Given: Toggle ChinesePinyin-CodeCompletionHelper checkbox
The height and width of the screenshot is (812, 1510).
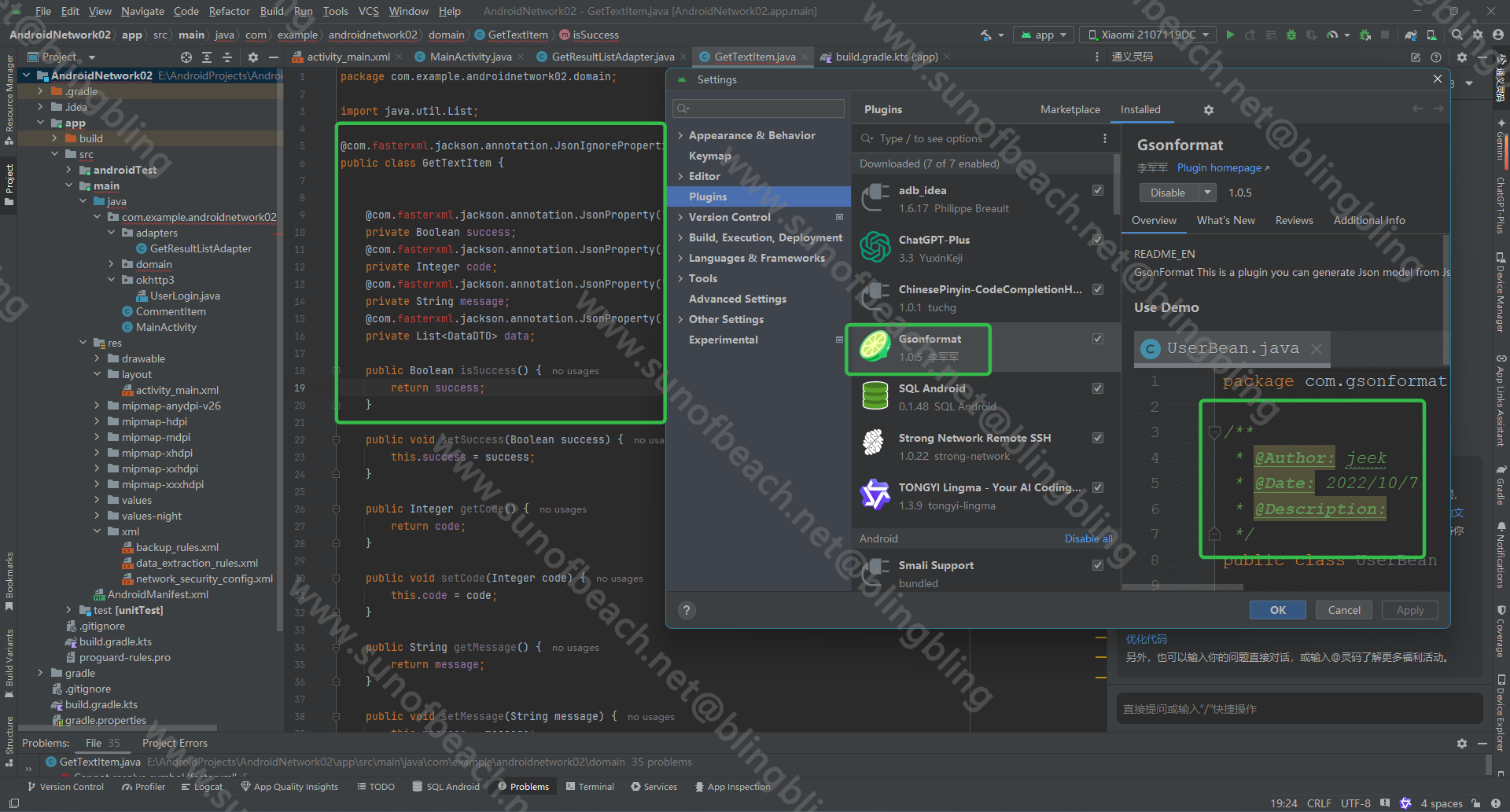Looking at the screenshot, I should pyautogui.click(x=1098, y=289).
